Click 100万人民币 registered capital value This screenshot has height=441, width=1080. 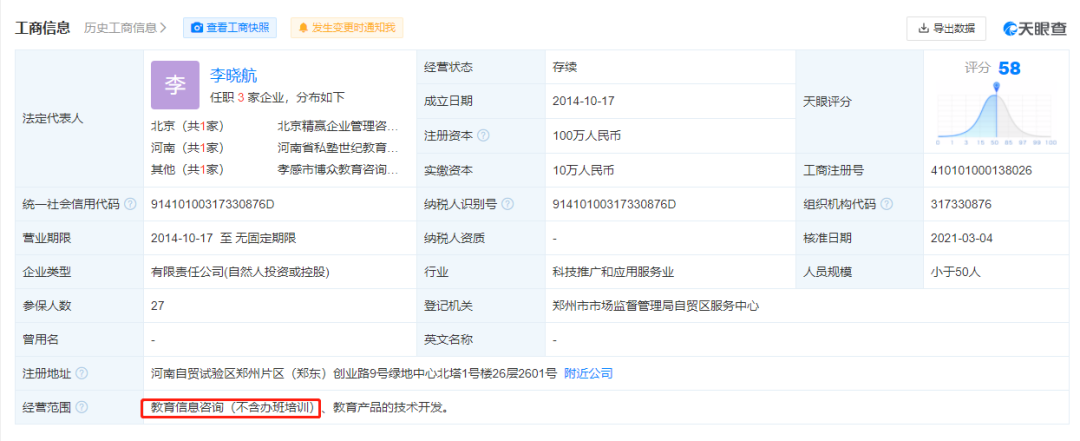587,136
